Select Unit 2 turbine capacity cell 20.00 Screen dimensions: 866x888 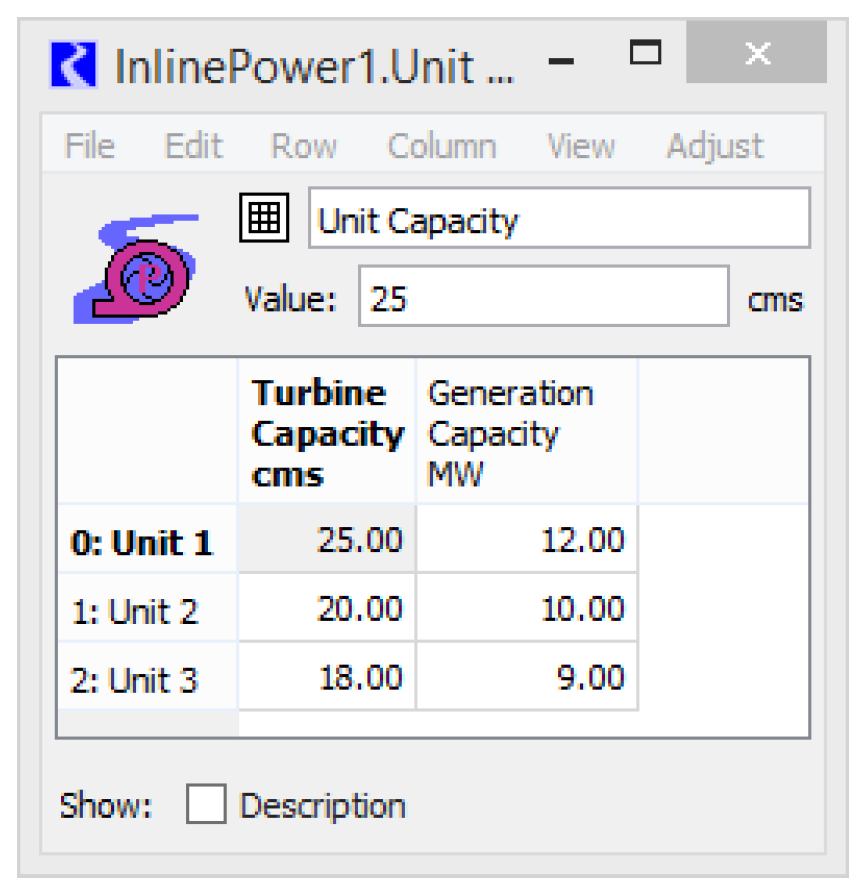pos(326,609)
